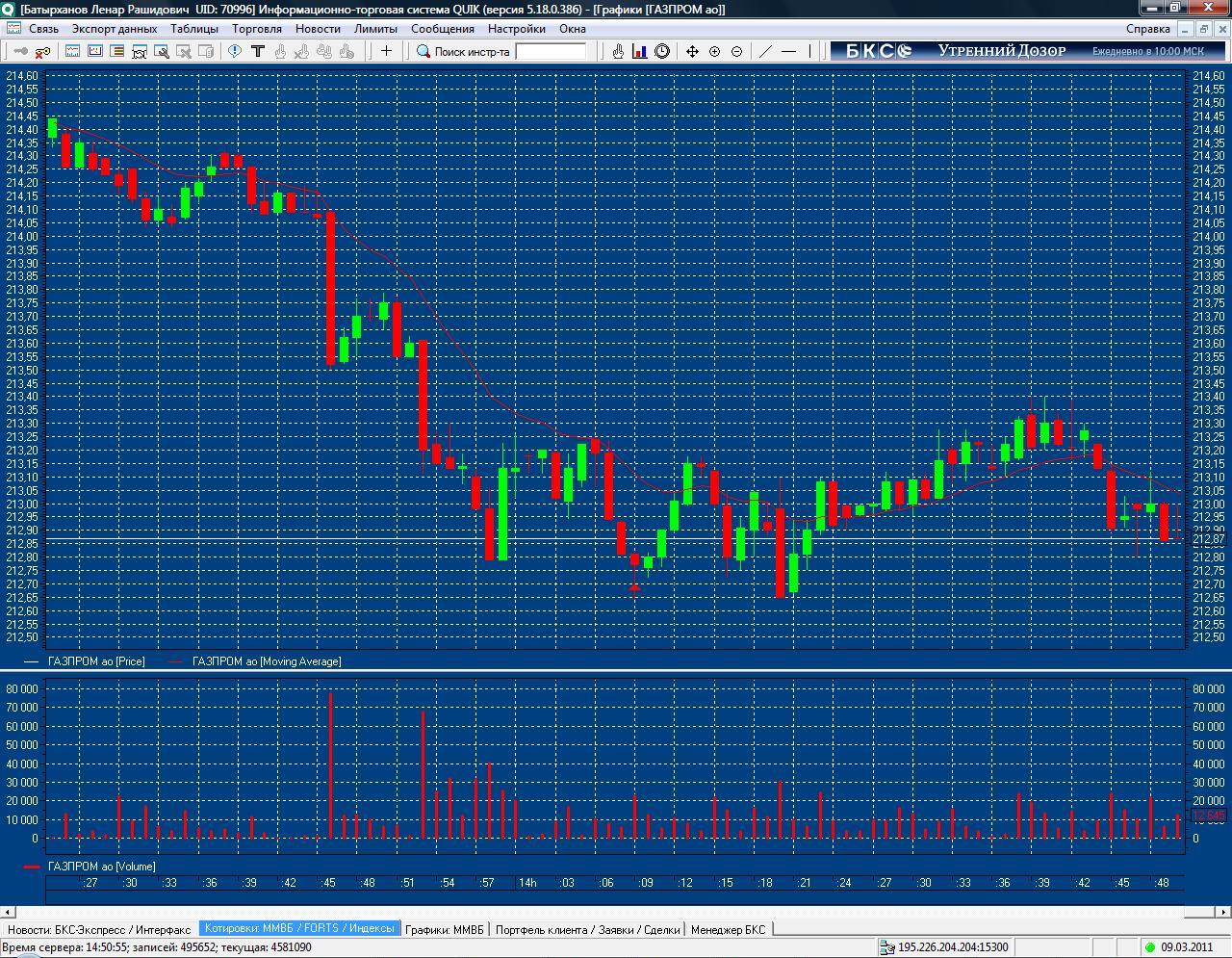Switch to Менеджер БКС tab
This screenshot has height=958, width=1232.
pos(729,929)
